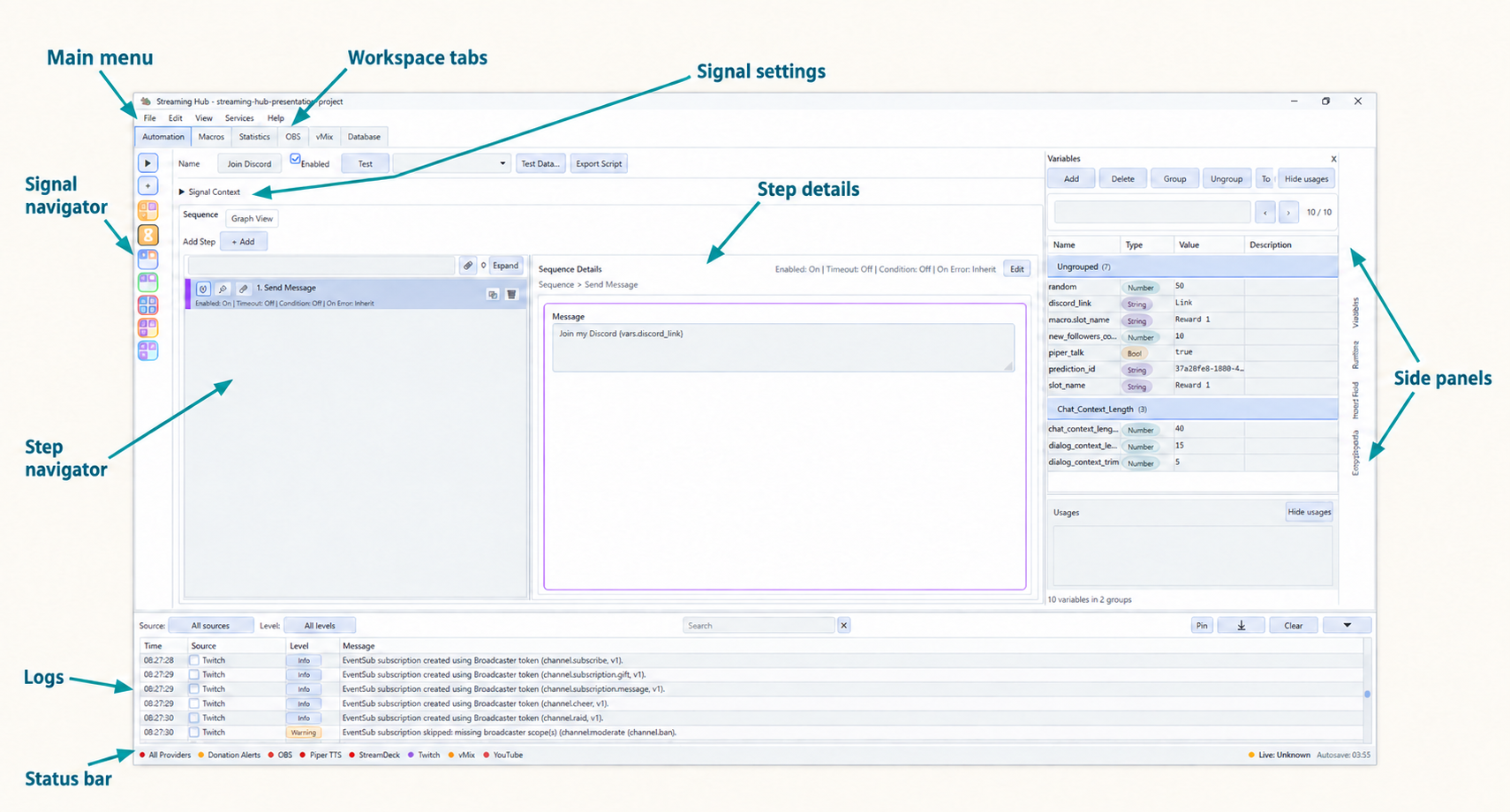
Task: Click the play button in the signal navigator
Action: click(x=147, y=163)
